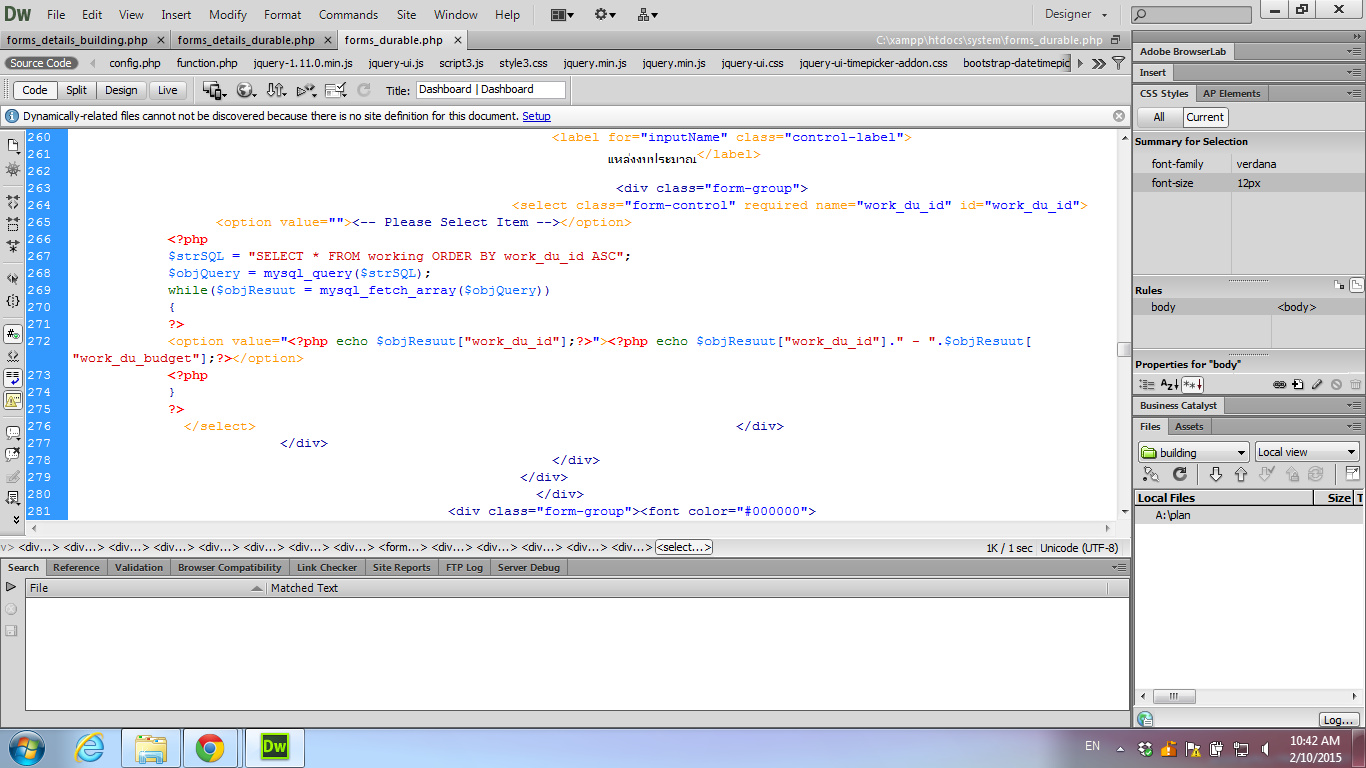Click Edit Rule pencil icon
The height and width of the screenshot is (768, 1366).
point(1317,384)
